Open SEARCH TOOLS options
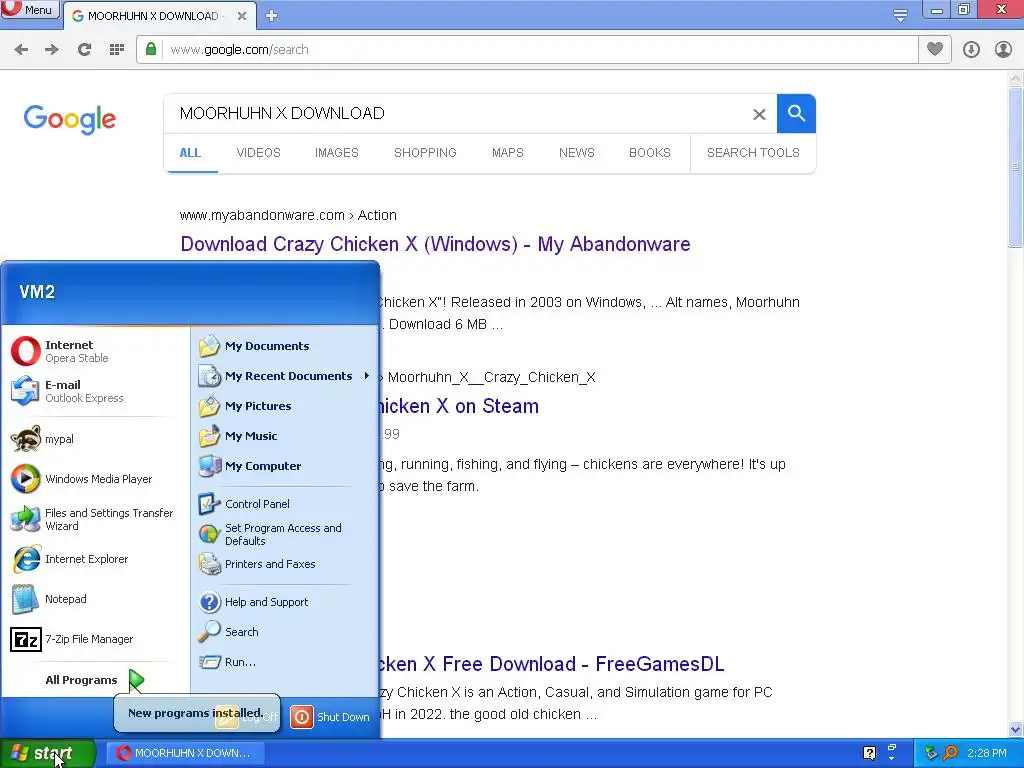Screen dimensions: 1024x768 pyautogui.click(x=753, y=153)
